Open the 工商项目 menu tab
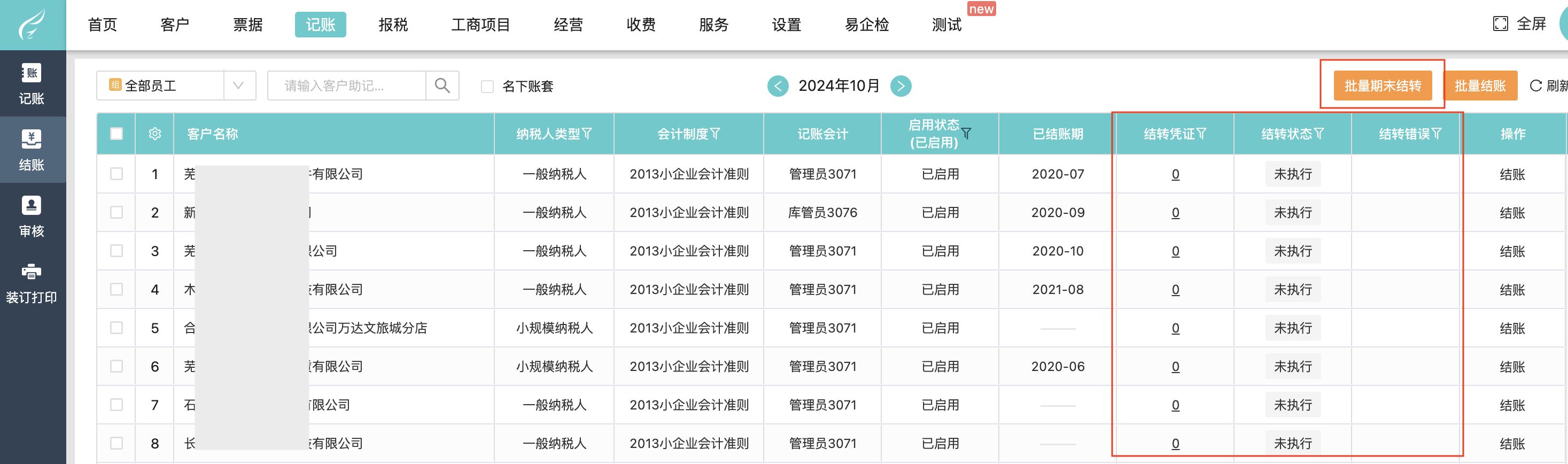The width and height of the screenshot is (1568, 464). tap(480, 25)
